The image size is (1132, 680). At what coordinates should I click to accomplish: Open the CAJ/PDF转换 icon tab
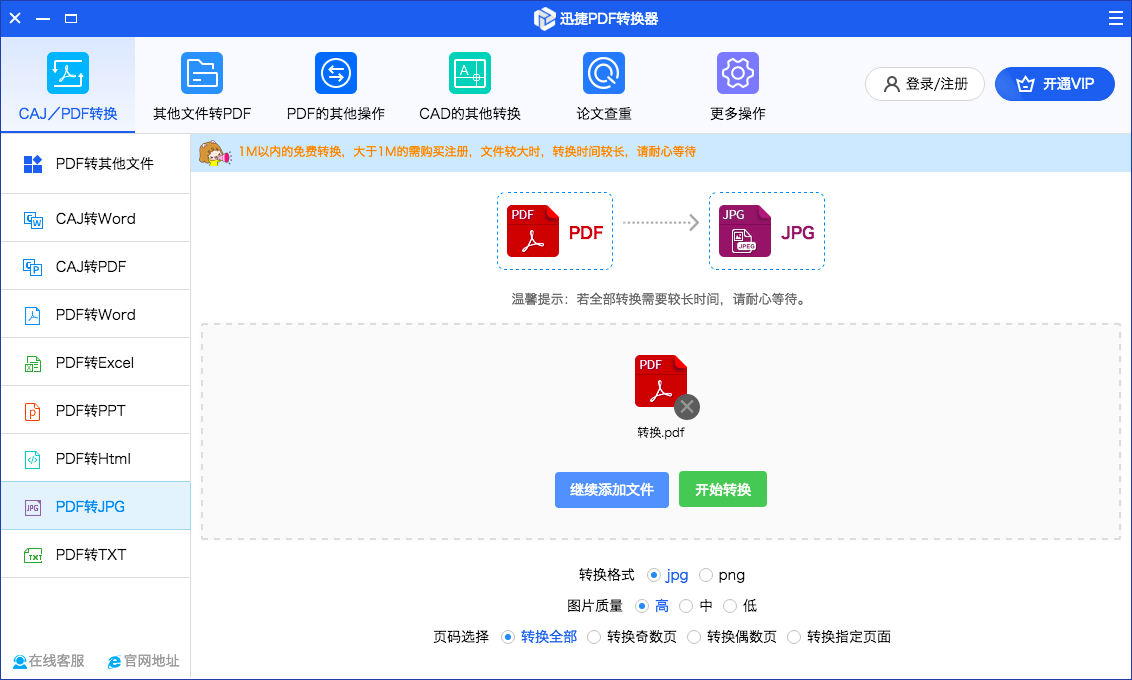point(68,73)
